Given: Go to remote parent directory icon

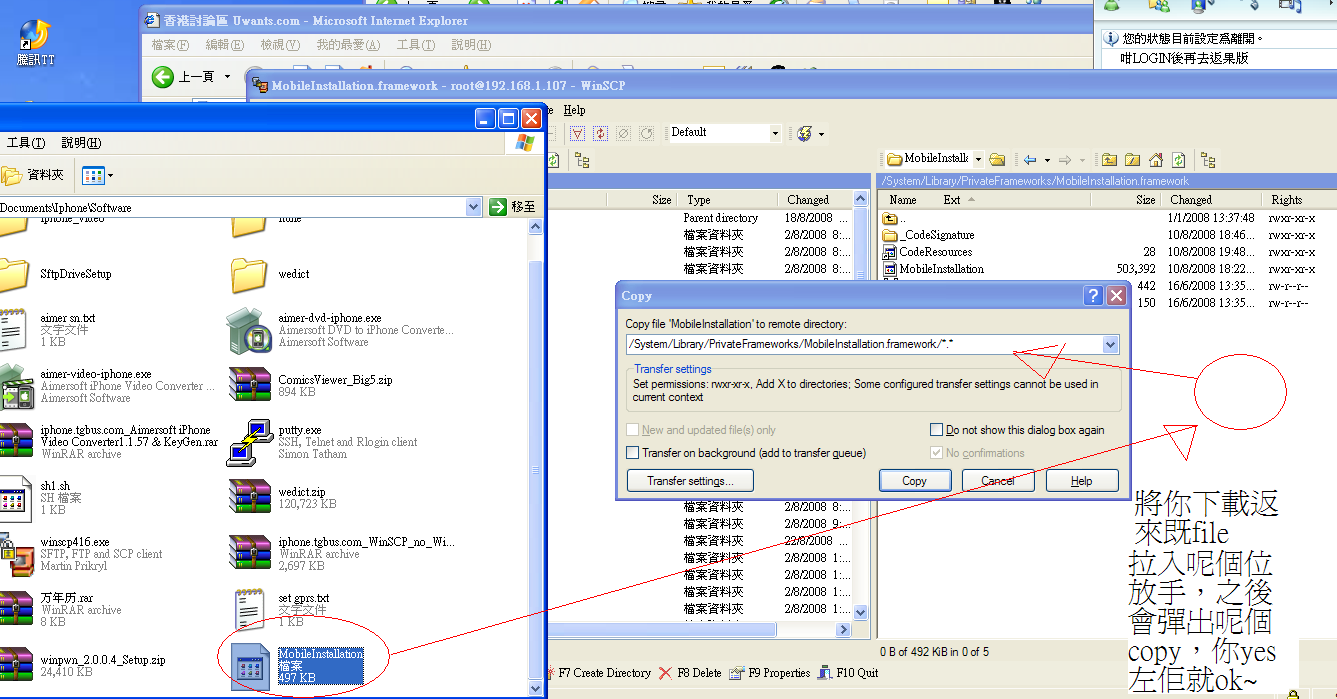Looking at the screenshot, I should click(x=1109, y=160).
